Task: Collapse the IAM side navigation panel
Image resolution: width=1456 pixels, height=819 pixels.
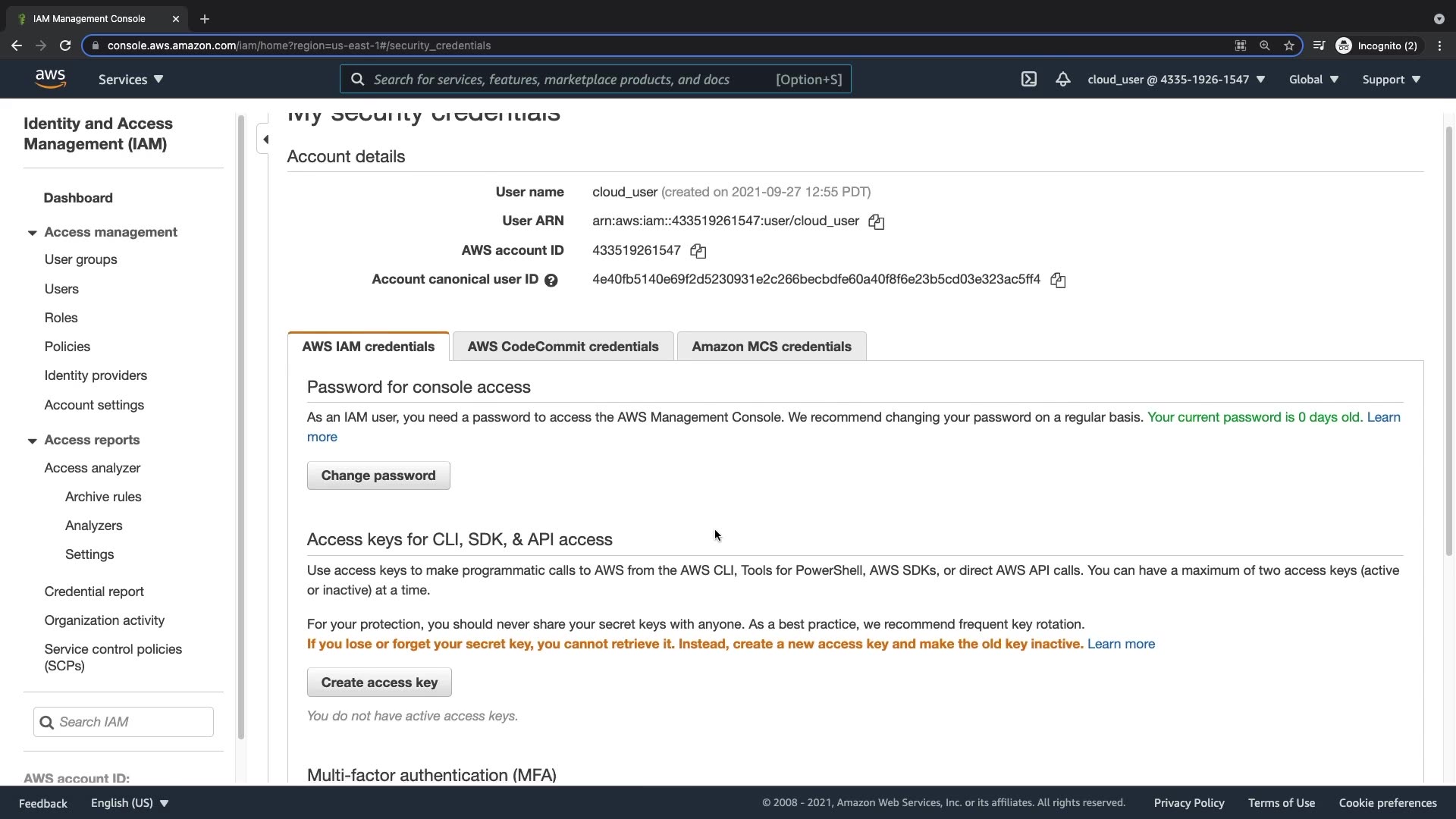Action: (265, 140)
